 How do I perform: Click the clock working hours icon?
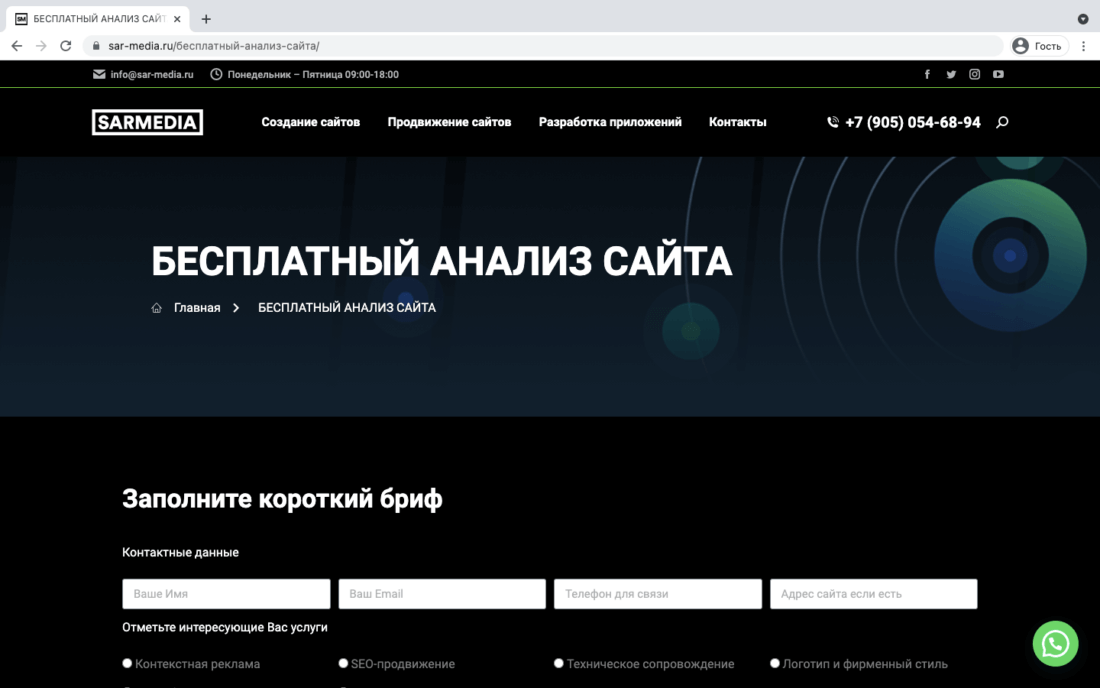216,74
